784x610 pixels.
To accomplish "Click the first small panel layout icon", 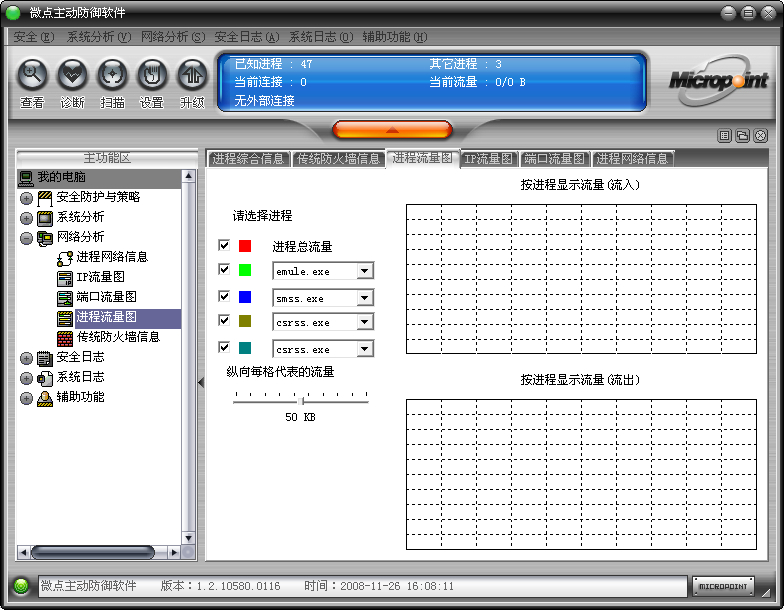I will 724,136.
